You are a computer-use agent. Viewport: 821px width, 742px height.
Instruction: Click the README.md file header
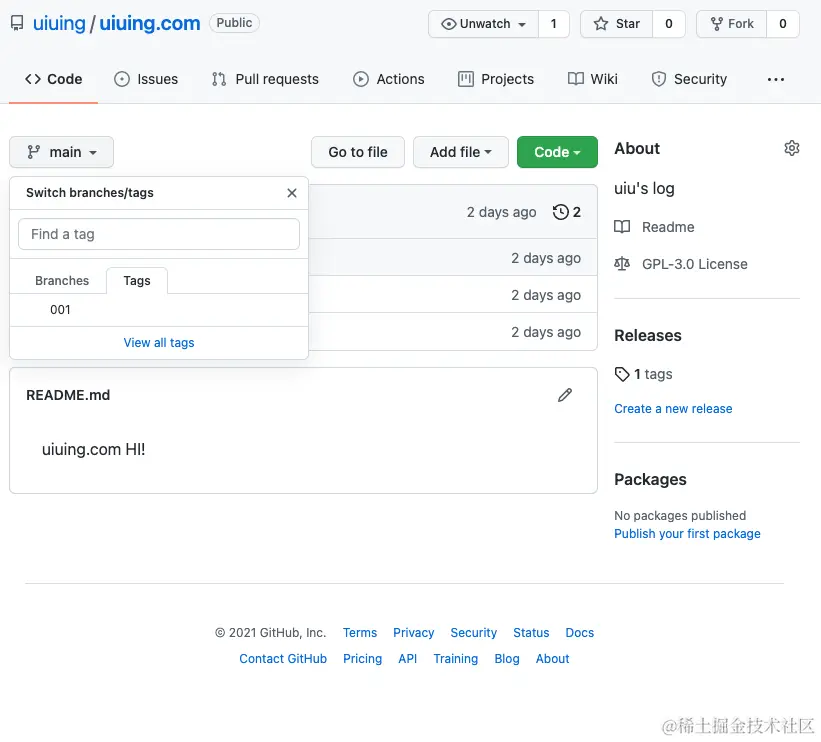[x=68, y=395]
